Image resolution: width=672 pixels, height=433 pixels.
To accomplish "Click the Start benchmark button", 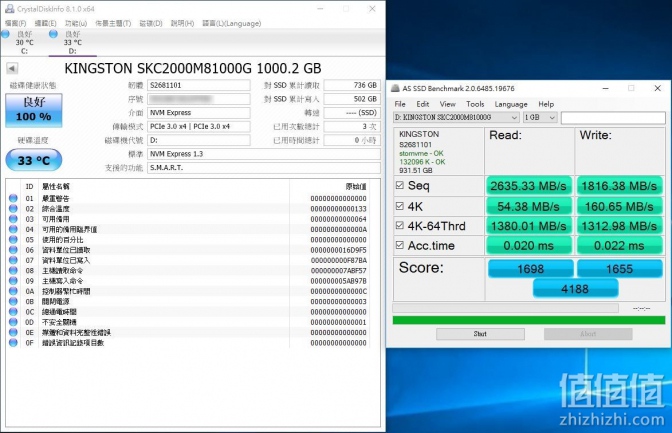I will pos(480,334).
